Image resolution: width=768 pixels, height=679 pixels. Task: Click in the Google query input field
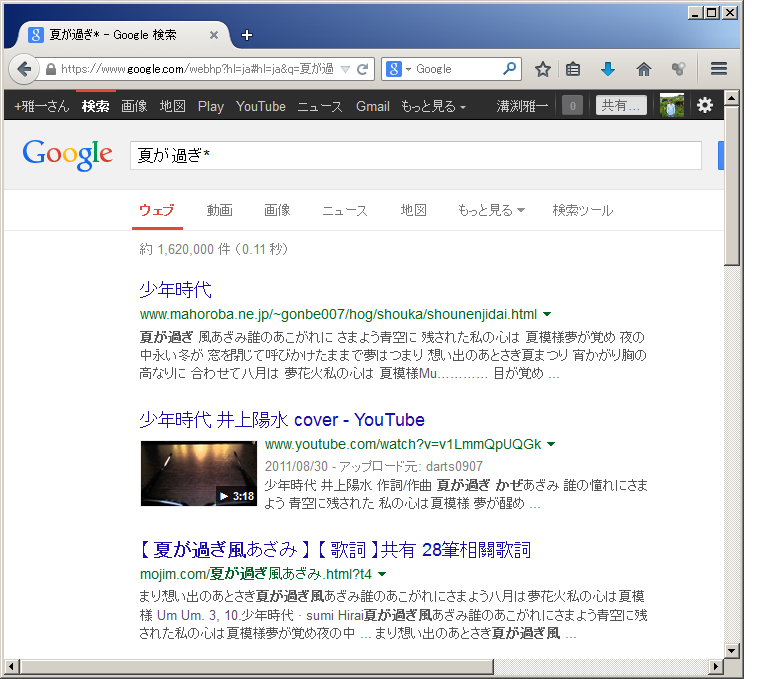point(415,155)
